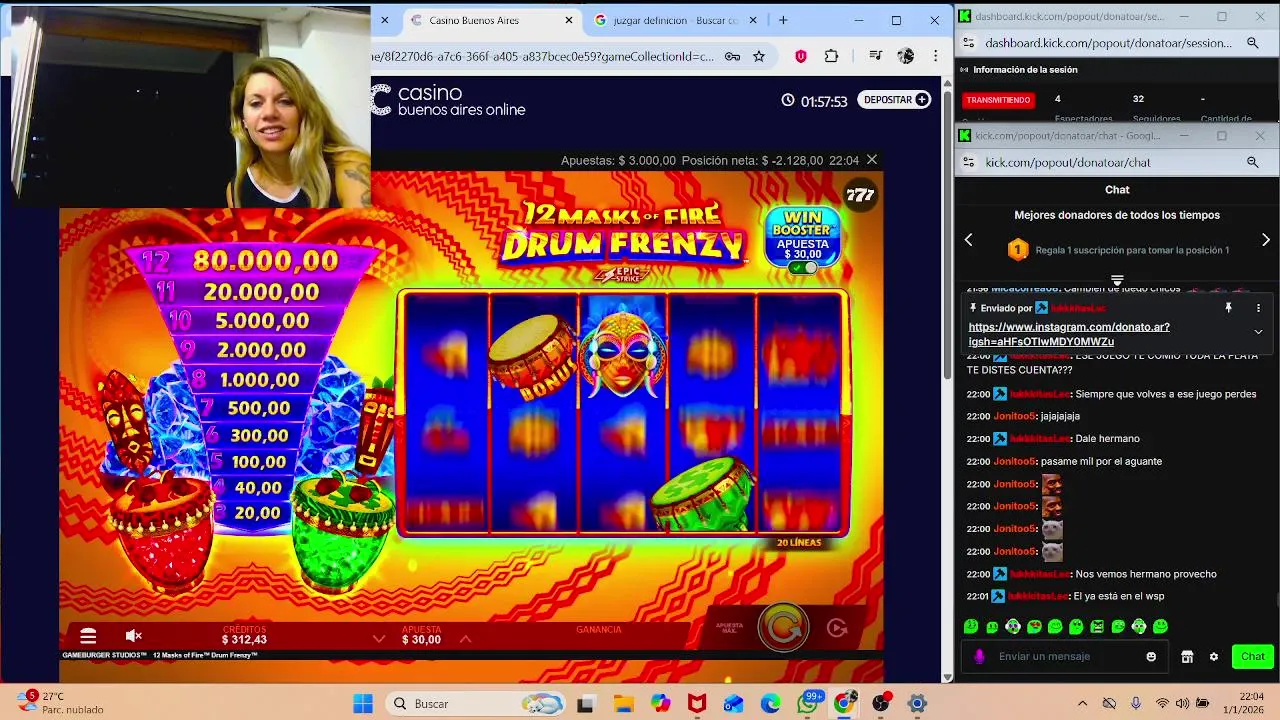The height and width of the screenshot is (720, 1280).
Task: Spin the reels with the round spin button
Action: click(x=783, y=627)
